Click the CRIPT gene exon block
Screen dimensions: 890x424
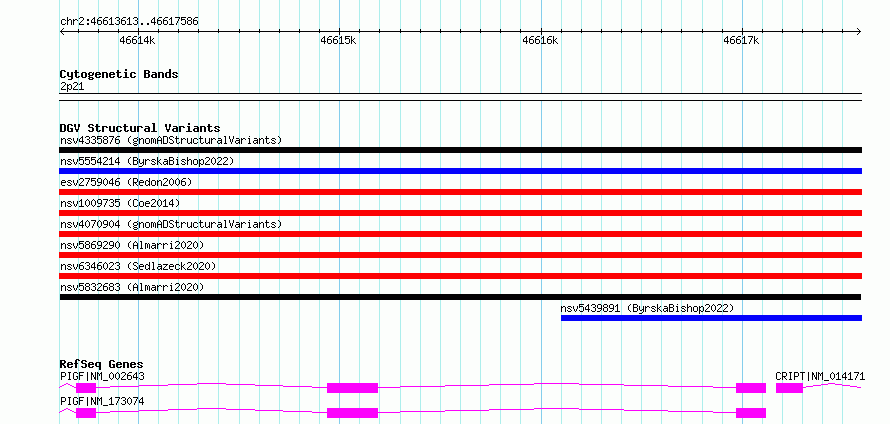pos(790,388)
